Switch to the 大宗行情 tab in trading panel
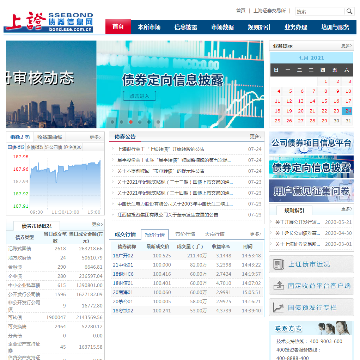The image size is (360, 360). tap(215, 234)
